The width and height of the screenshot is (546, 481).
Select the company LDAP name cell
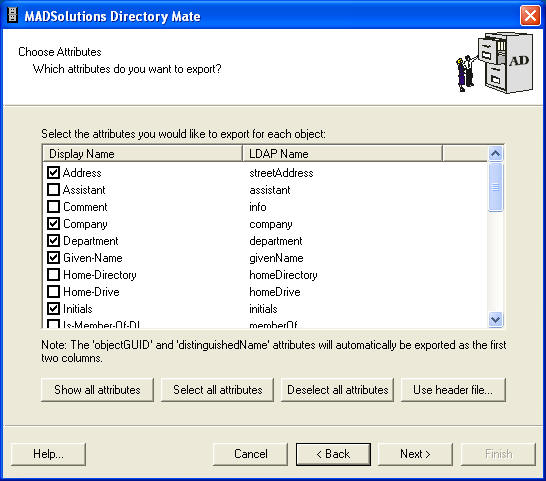pyautogui.click(x=271, y=224)
